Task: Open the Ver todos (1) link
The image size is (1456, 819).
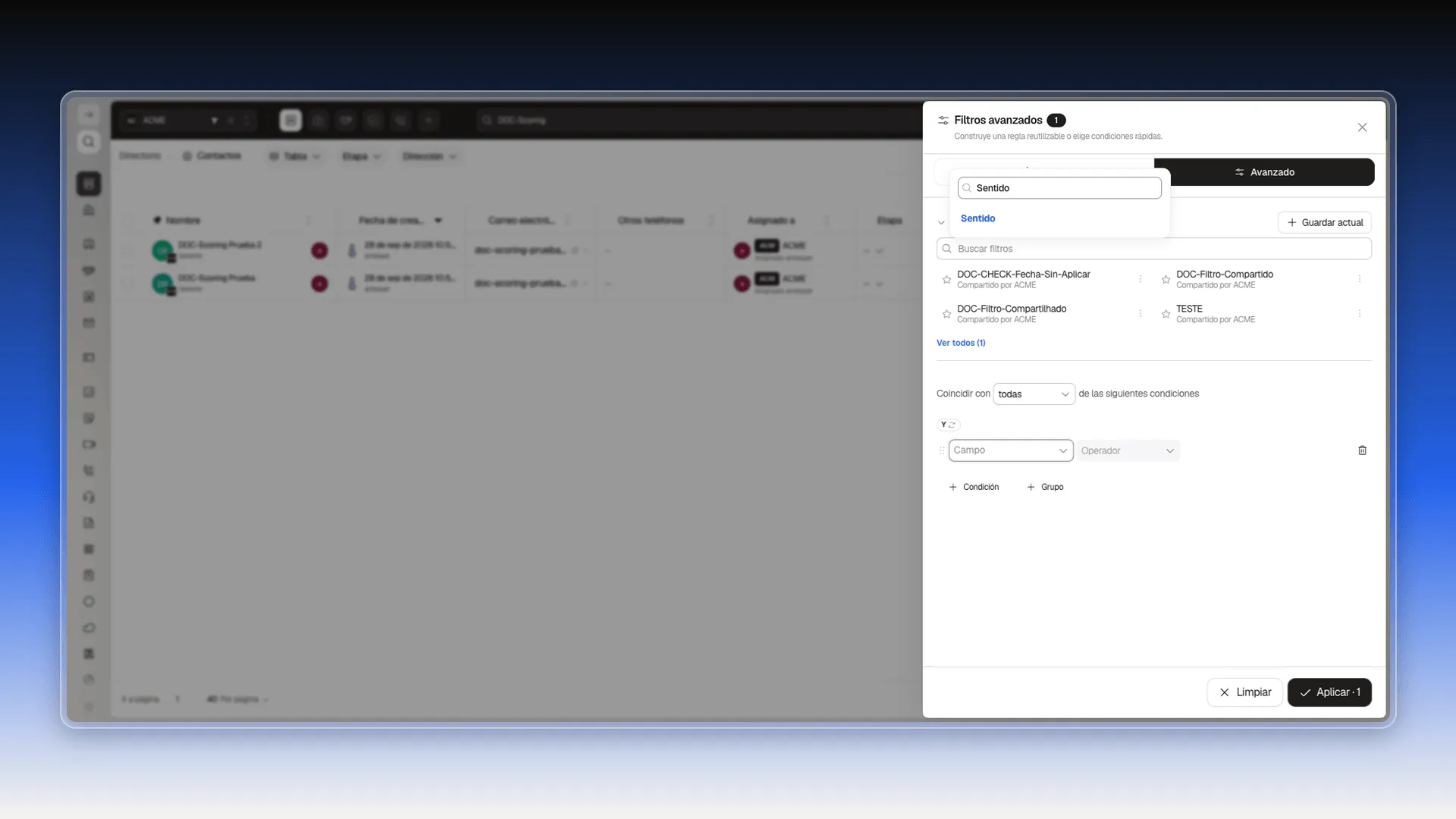Action: click(x=961, y=343)
